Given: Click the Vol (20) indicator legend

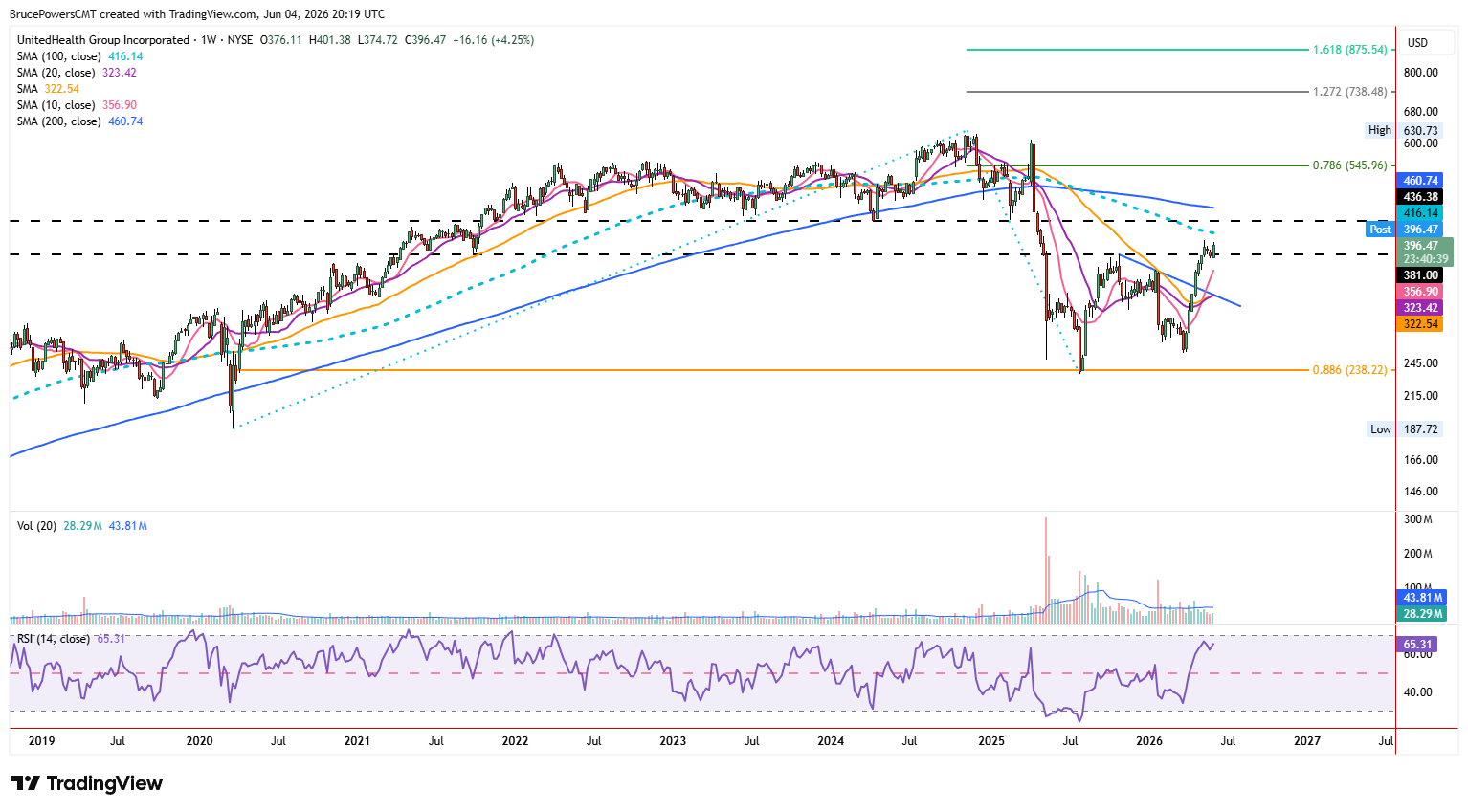Looking at the screenshot, I should click(82, 526).
